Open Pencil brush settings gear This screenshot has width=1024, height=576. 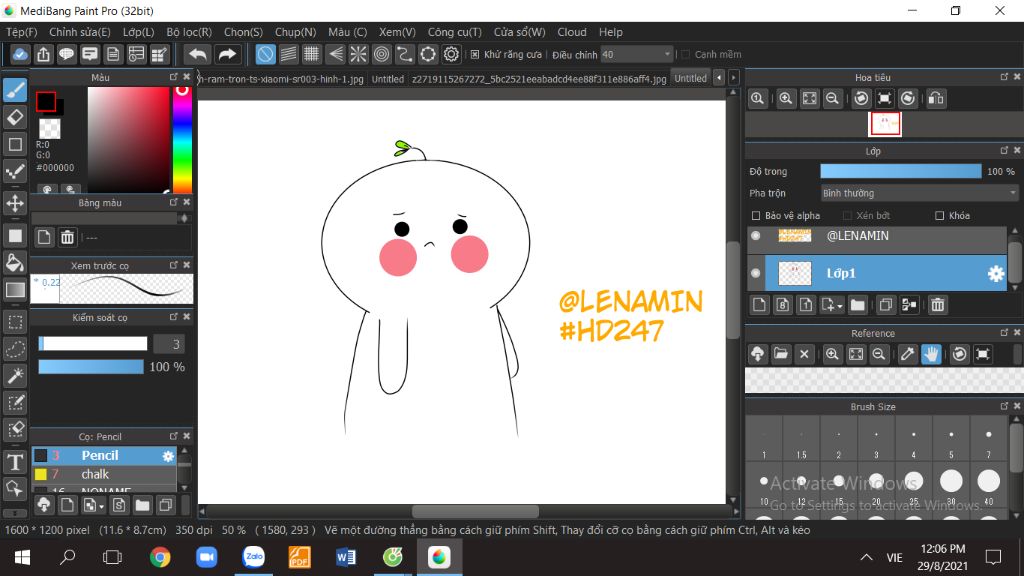point(168,456)
